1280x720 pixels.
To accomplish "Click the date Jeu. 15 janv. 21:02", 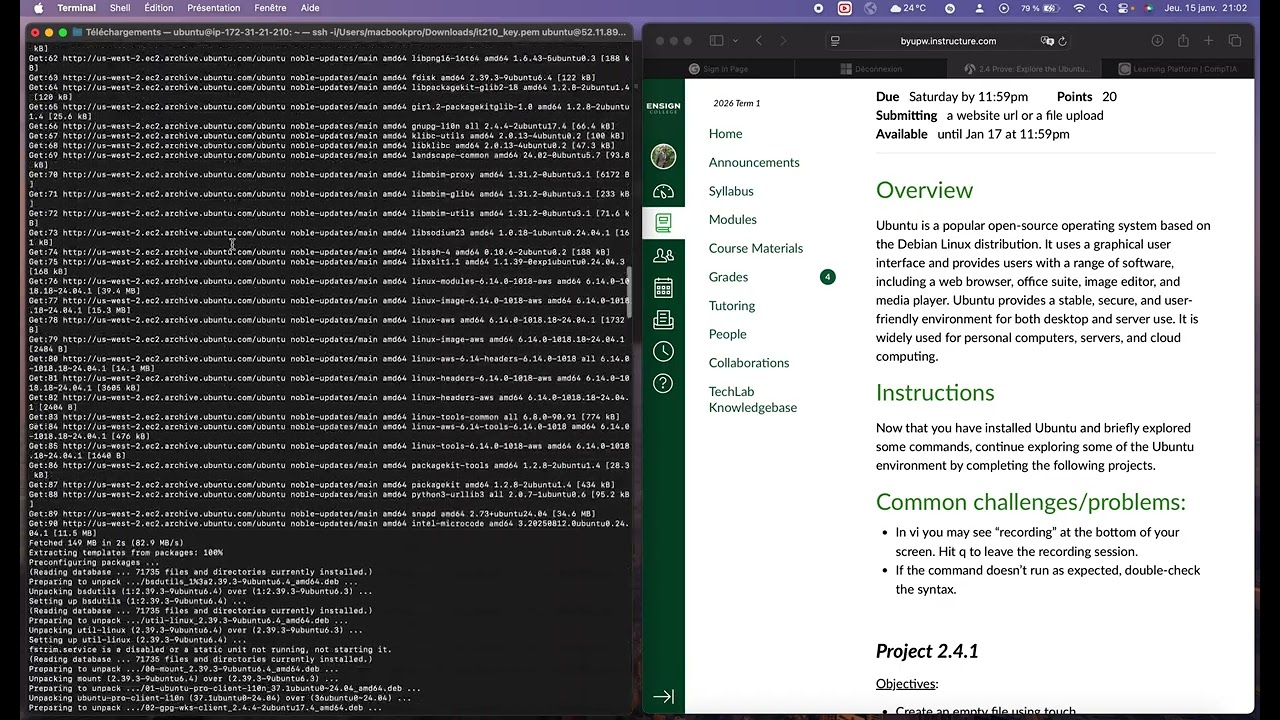I will point(1204,8).
